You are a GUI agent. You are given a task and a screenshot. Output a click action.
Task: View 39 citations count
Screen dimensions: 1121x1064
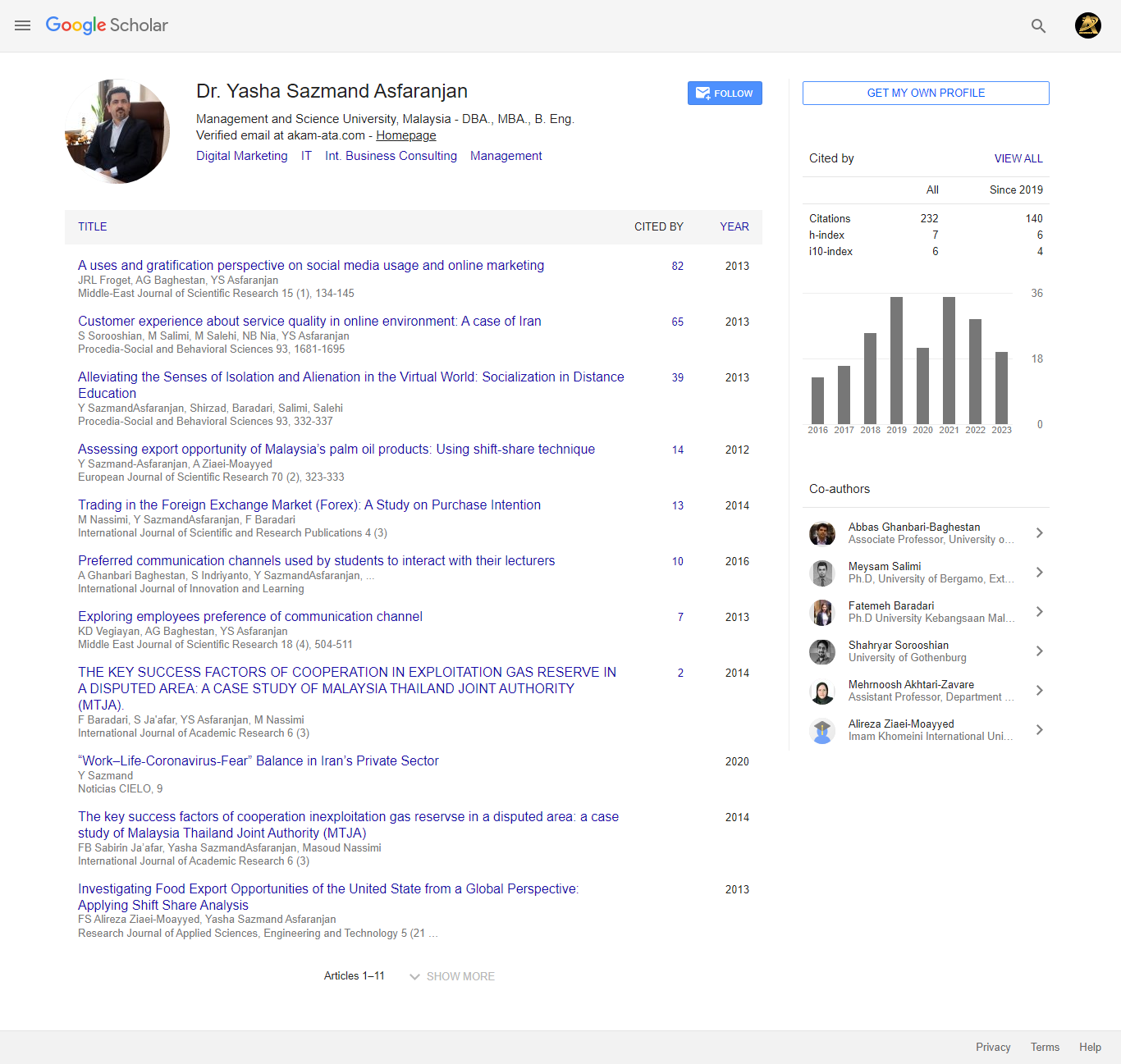[x=678, y=377]
